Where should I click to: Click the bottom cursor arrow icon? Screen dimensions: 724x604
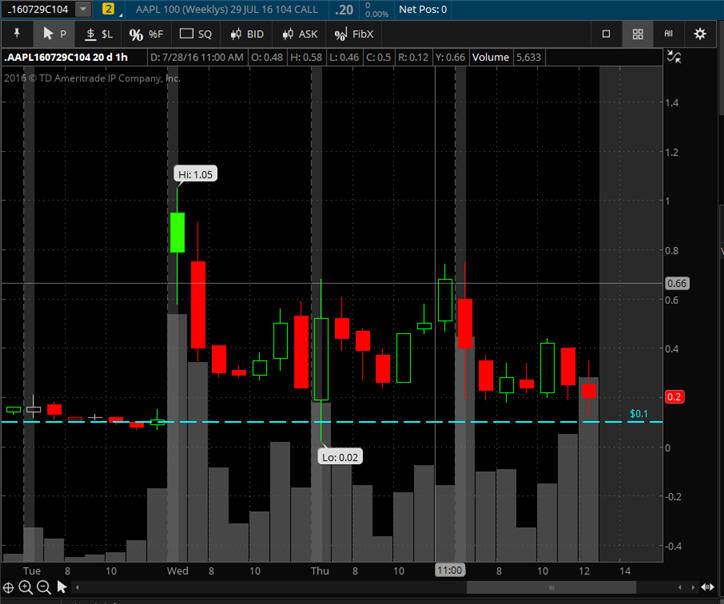pos(61,587)
